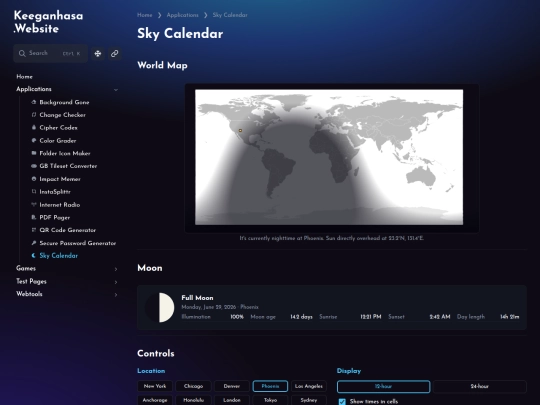
Task: Open Folder Icon Maker in the sidebar
Action: click(65, 153)
